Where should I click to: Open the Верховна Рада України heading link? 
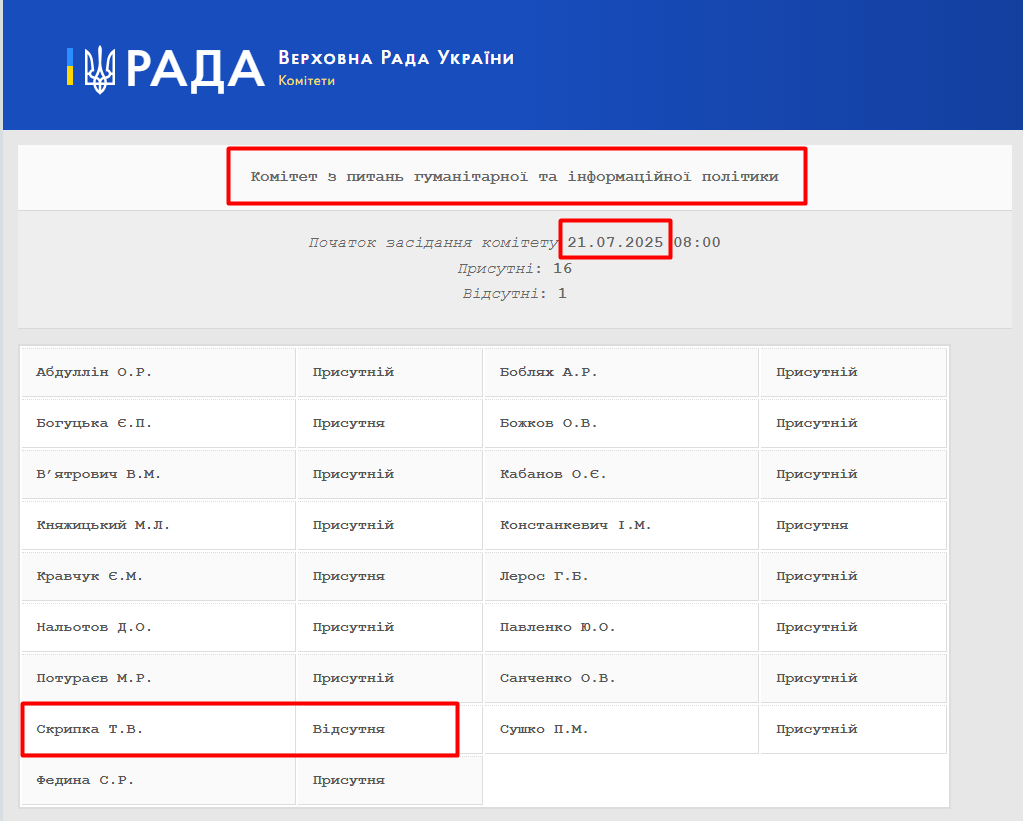click(x=396, y=58)
